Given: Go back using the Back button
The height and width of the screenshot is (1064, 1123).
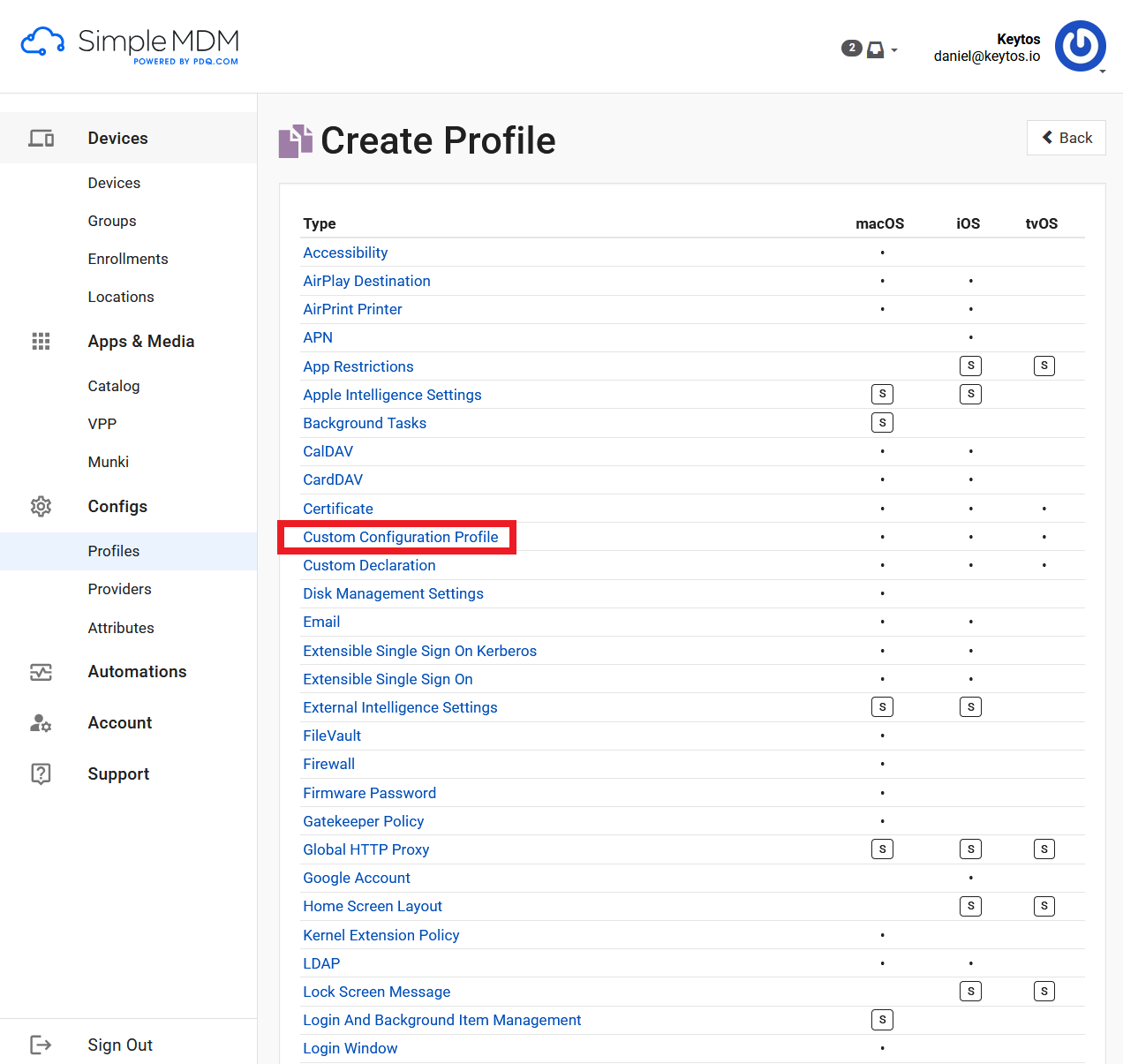Looking at the screenshot, I should tap(1066, 138).
